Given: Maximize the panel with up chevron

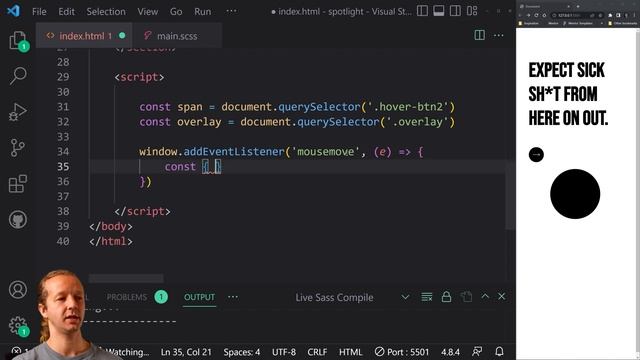Looking at the screenshot, I should tap(485, 296).
